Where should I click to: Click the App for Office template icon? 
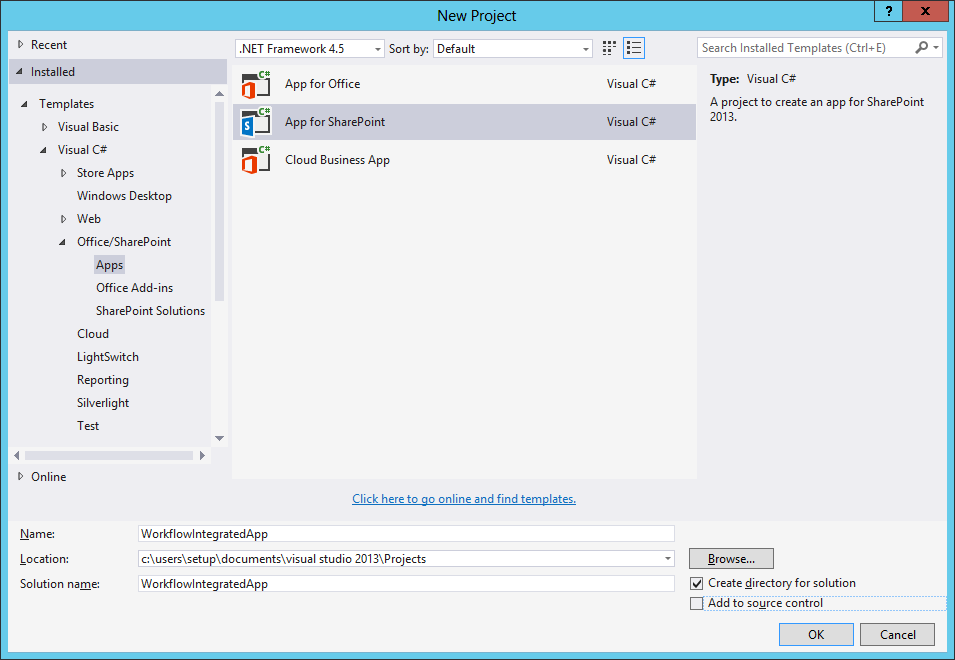tap(256, 84)
